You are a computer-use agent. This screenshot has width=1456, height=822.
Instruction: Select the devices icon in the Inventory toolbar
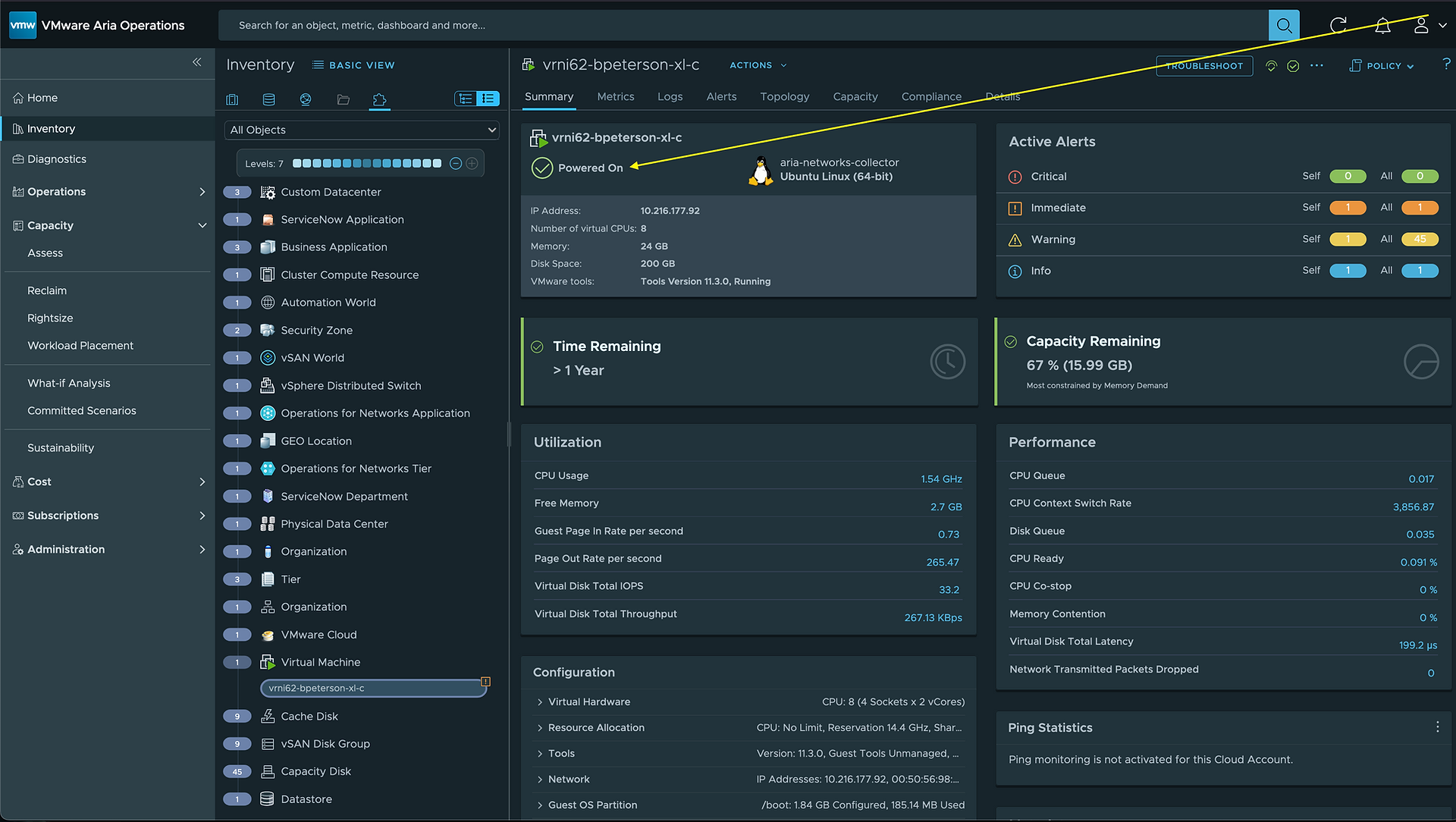coord(232,99)
